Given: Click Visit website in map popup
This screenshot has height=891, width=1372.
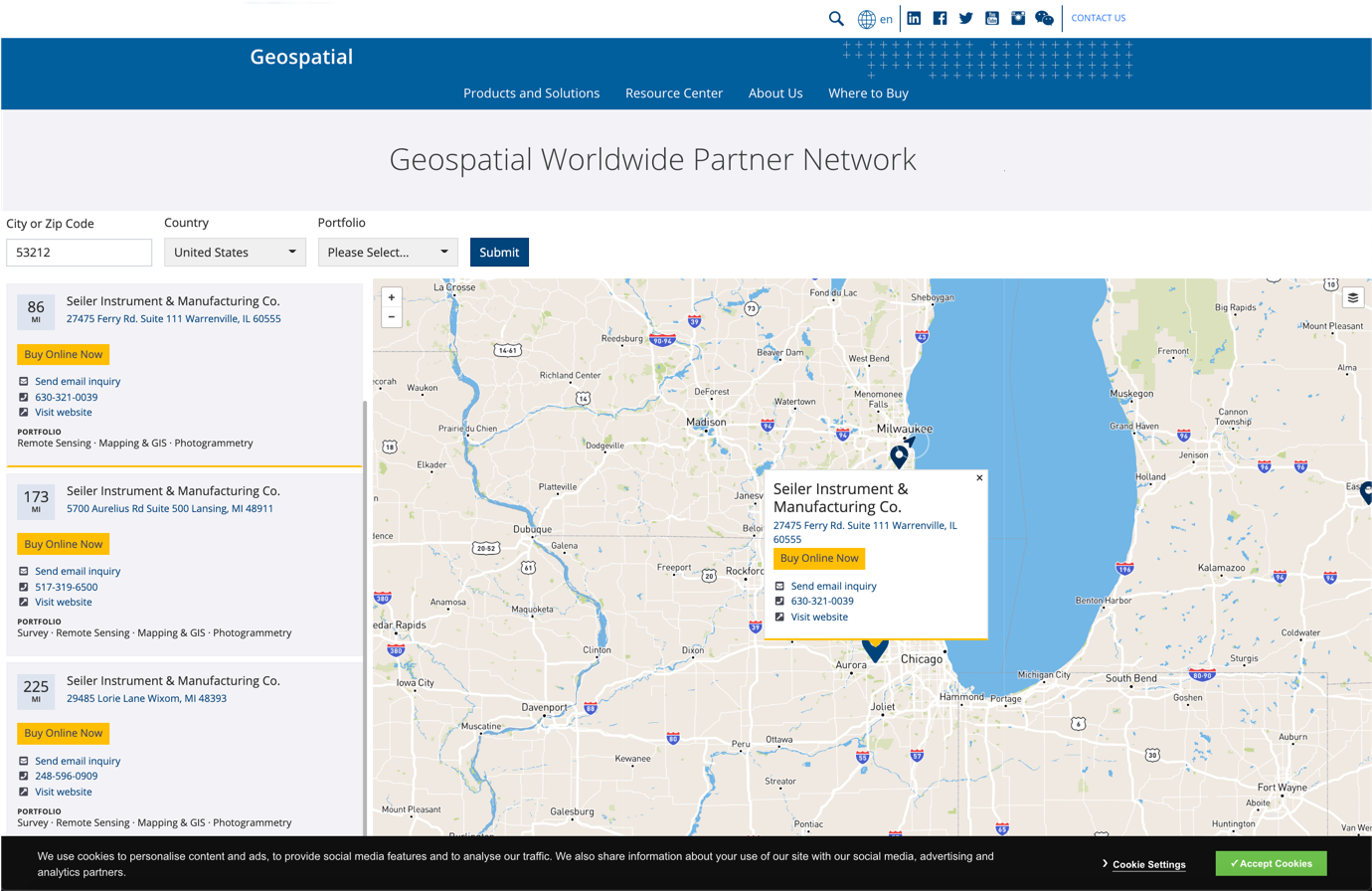Looking at the screenshot, I should pos(819,617).
